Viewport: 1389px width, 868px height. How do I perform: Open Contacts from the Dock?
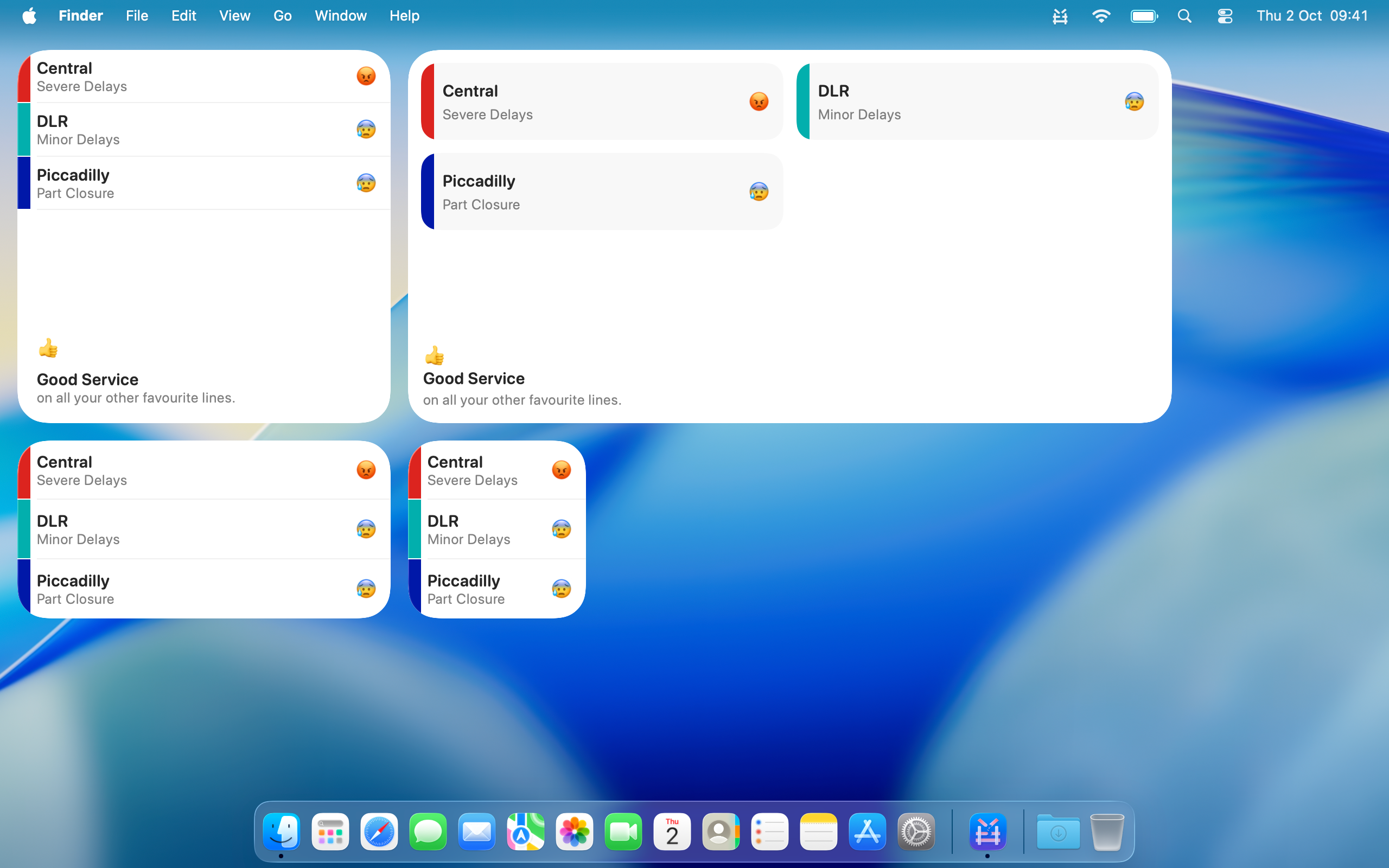(721, 831)
